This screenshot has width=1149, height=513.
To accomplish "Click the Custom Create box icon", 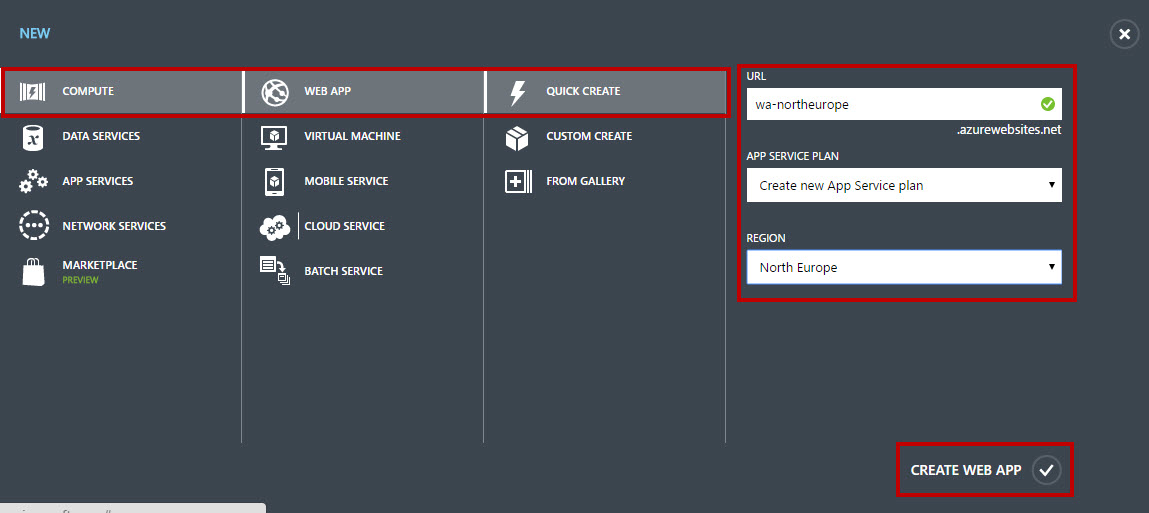I will pyautogui.click(x=517, y=137).
